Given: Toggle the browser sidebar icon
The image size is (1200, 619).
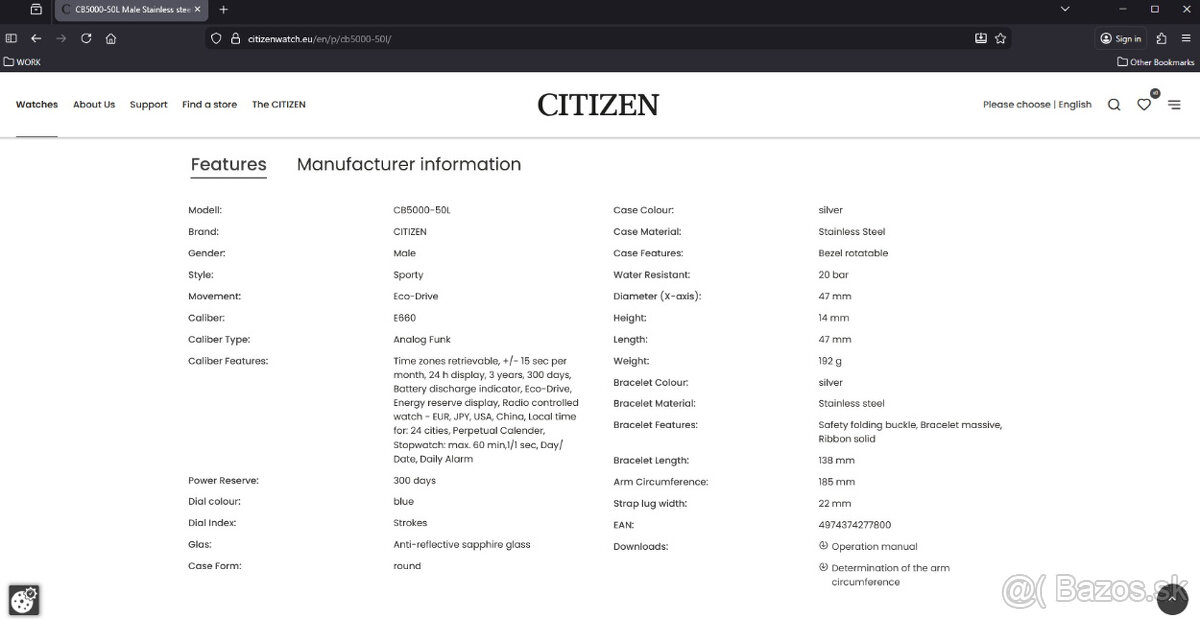Looking at the screenshot, I should pyautogui.click(x=11, y=38).
